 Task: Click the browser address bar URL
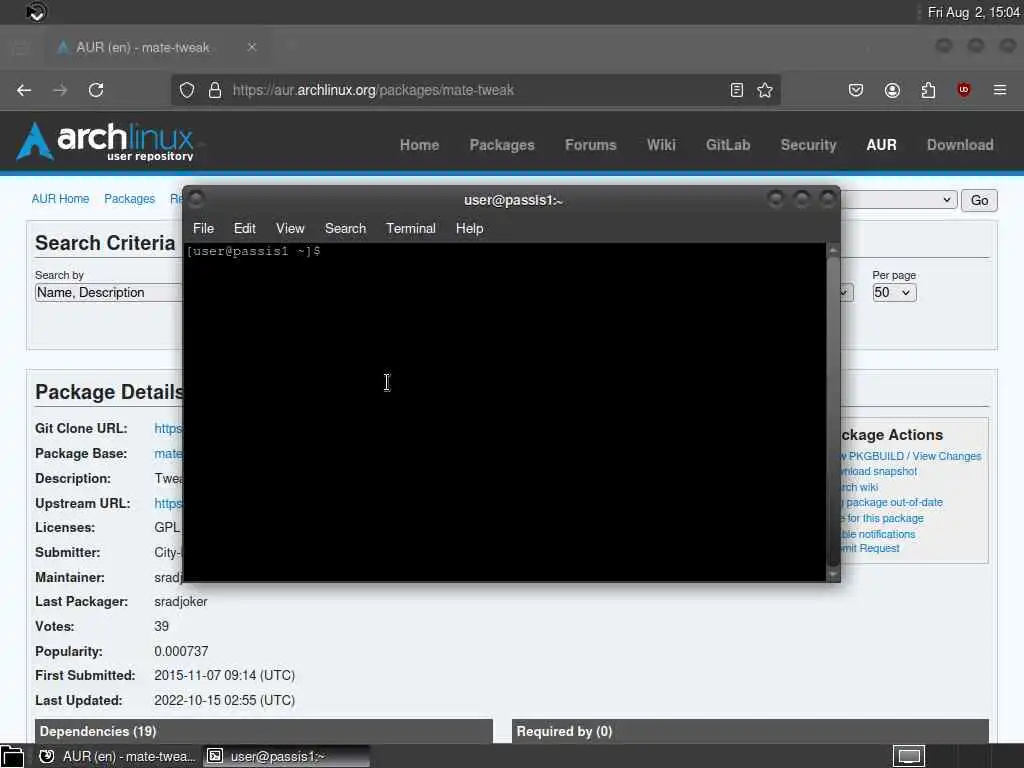pos(373,90)
